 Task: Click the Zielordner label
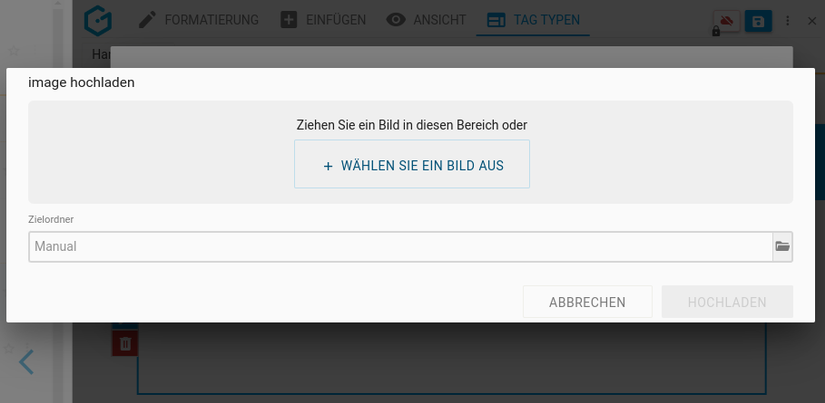coord(51,219)
